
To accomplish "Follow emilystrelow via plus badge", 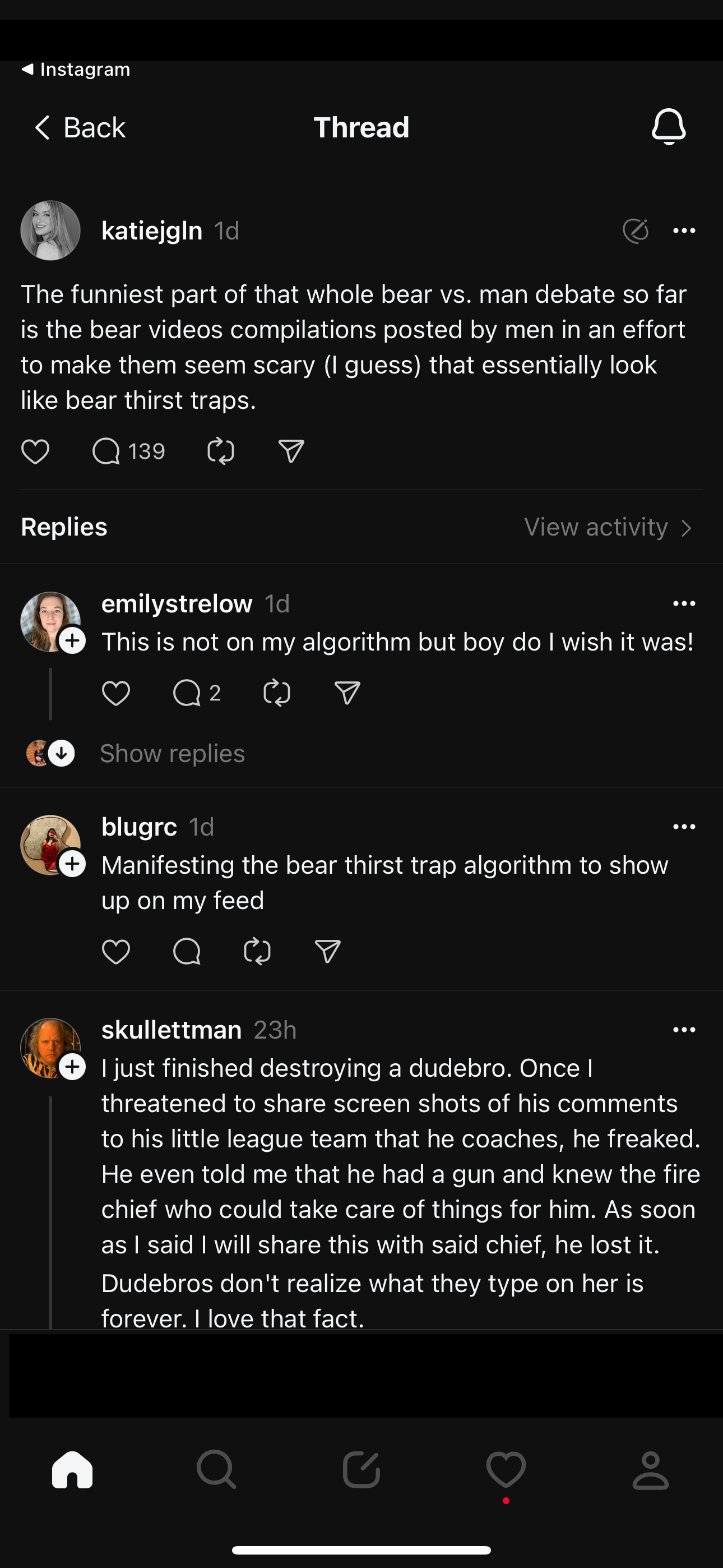I will (x=72, y=641).
